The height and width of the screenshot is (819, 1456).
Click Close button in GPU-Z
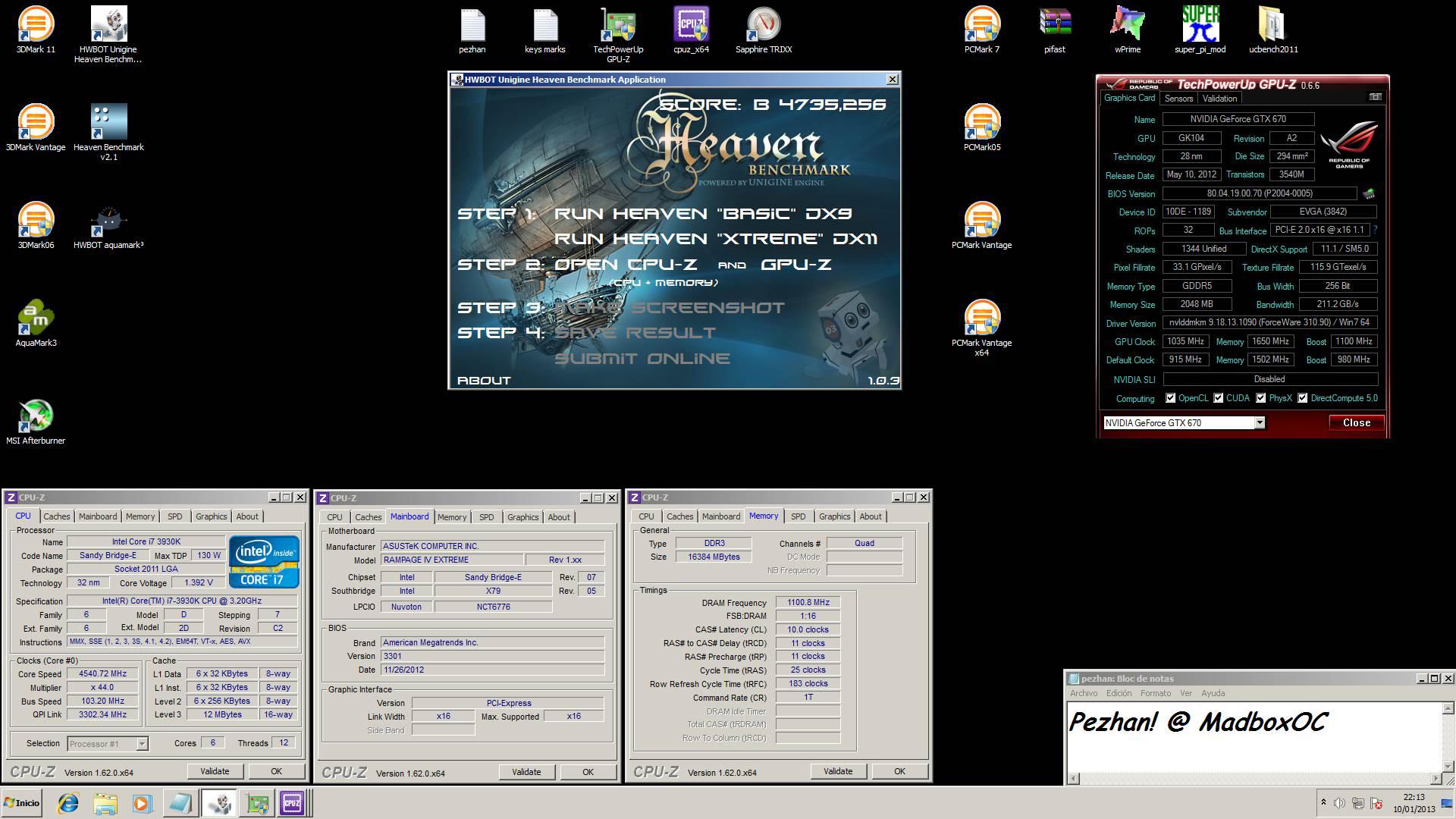pos(1357,423)
